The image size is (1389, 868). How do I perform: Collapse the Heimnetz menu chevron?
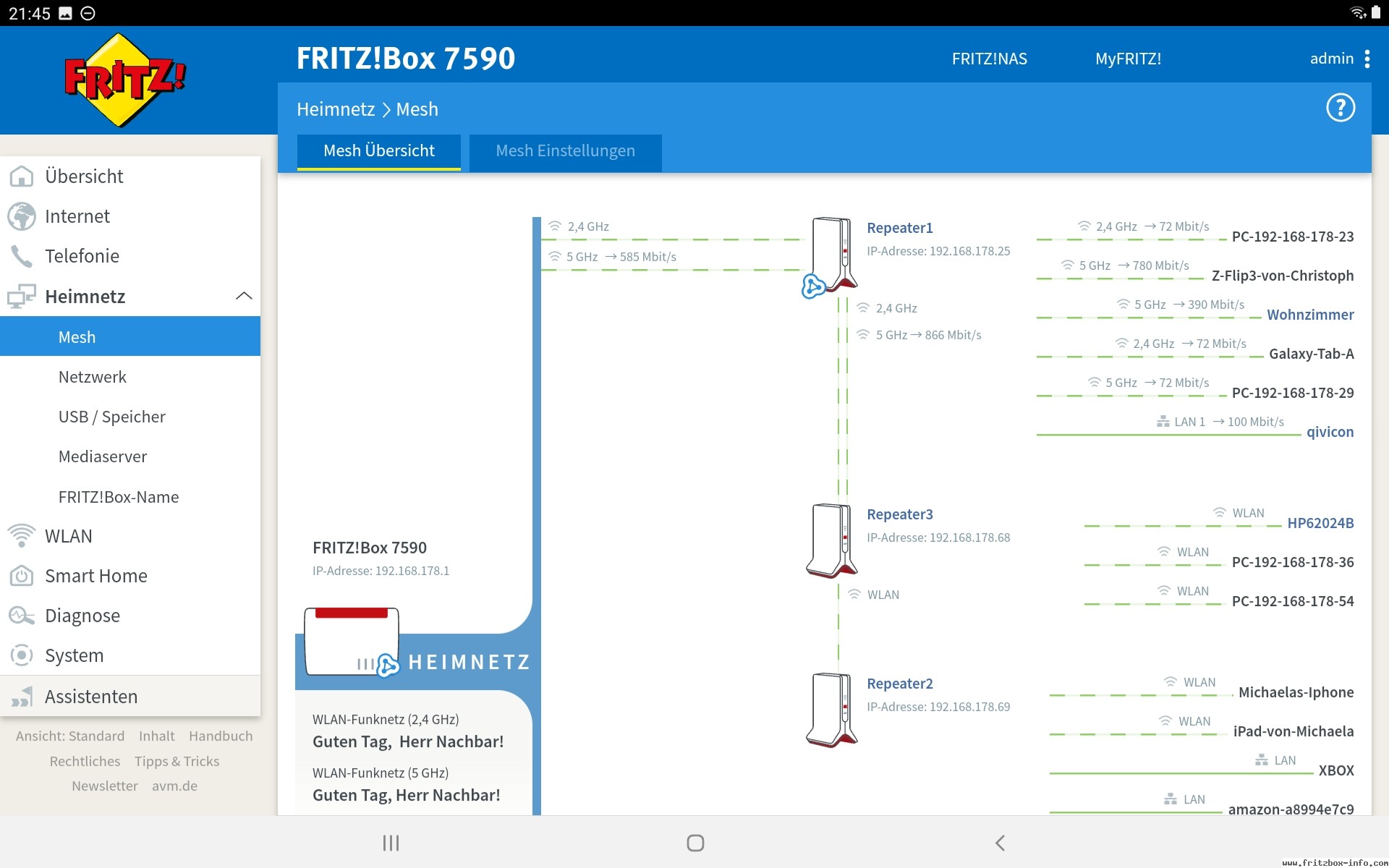(x=244, y=296)
